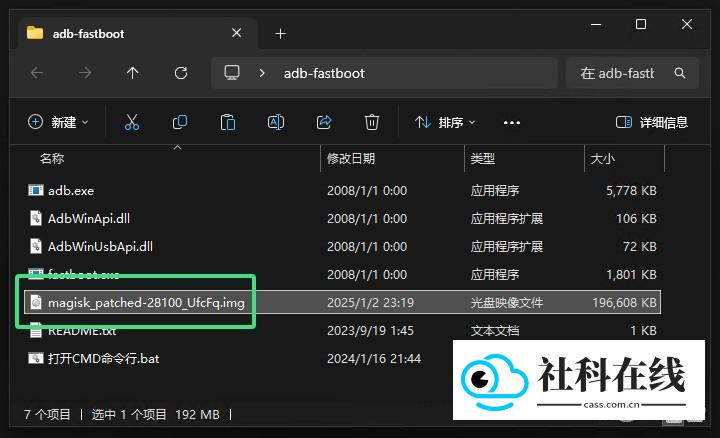Click the AdbWinApi.dll file icon
This screenshot has width=720, height=438.
coord(36,218)
